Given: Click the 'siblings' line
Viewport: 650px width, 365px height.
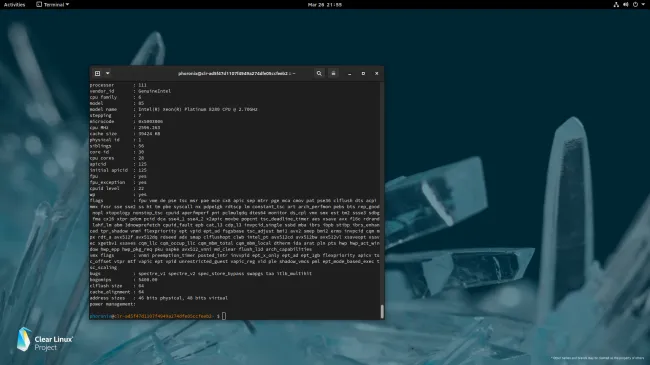Looking at the screenshot, I should 117,146.
